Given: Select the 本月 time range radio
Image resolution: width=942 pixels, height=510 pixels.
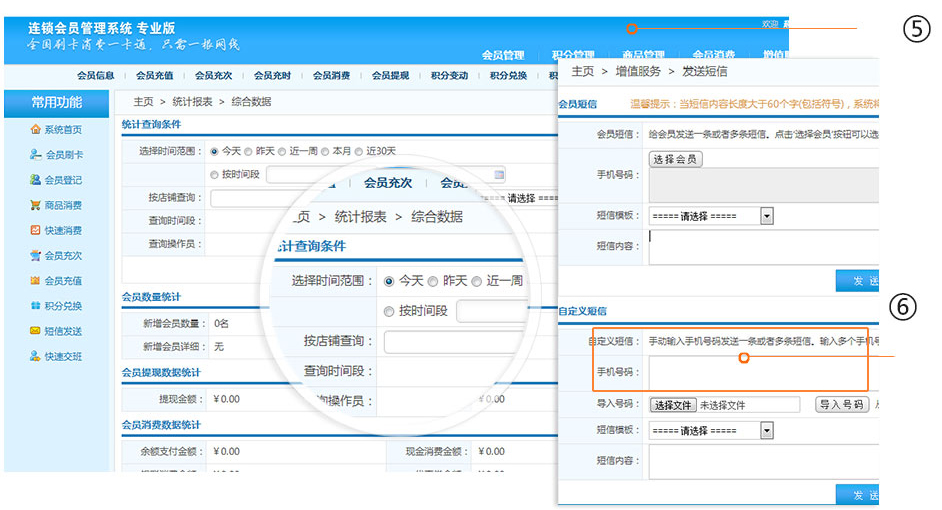Looking at the screenshot, I should tap(325, 151).
